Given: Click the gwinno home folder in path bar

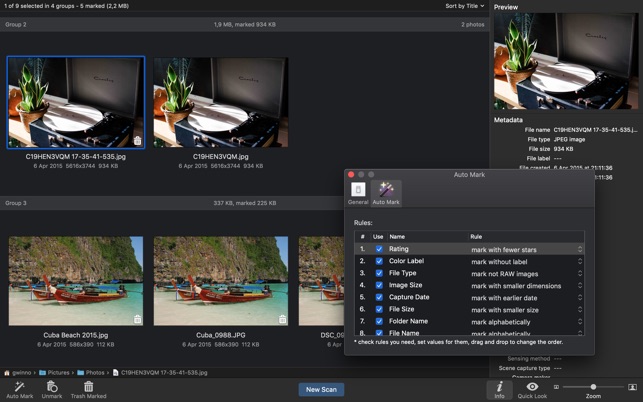Looking at the screenshot, I should point(17,372).
